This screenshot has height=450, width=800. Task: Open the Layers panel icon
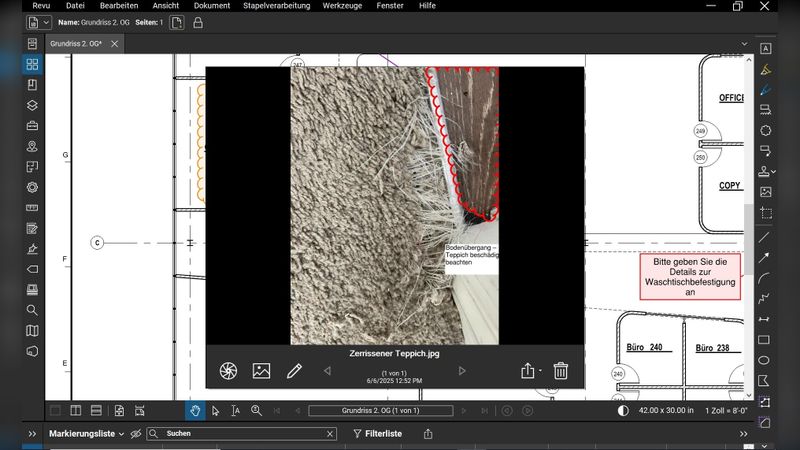point(32,105)
